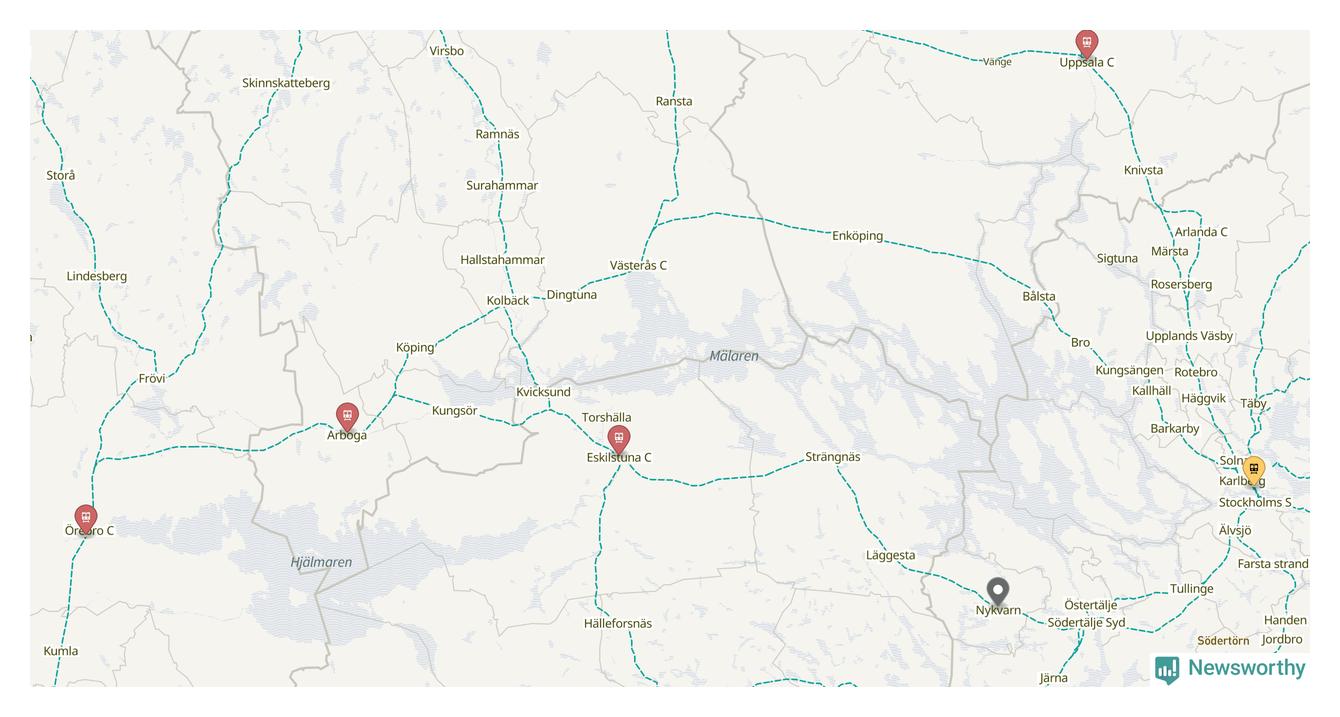The image size is (1340, 717).
Task: Select the Skinnskatteberg town label
Action: [286, 83]
